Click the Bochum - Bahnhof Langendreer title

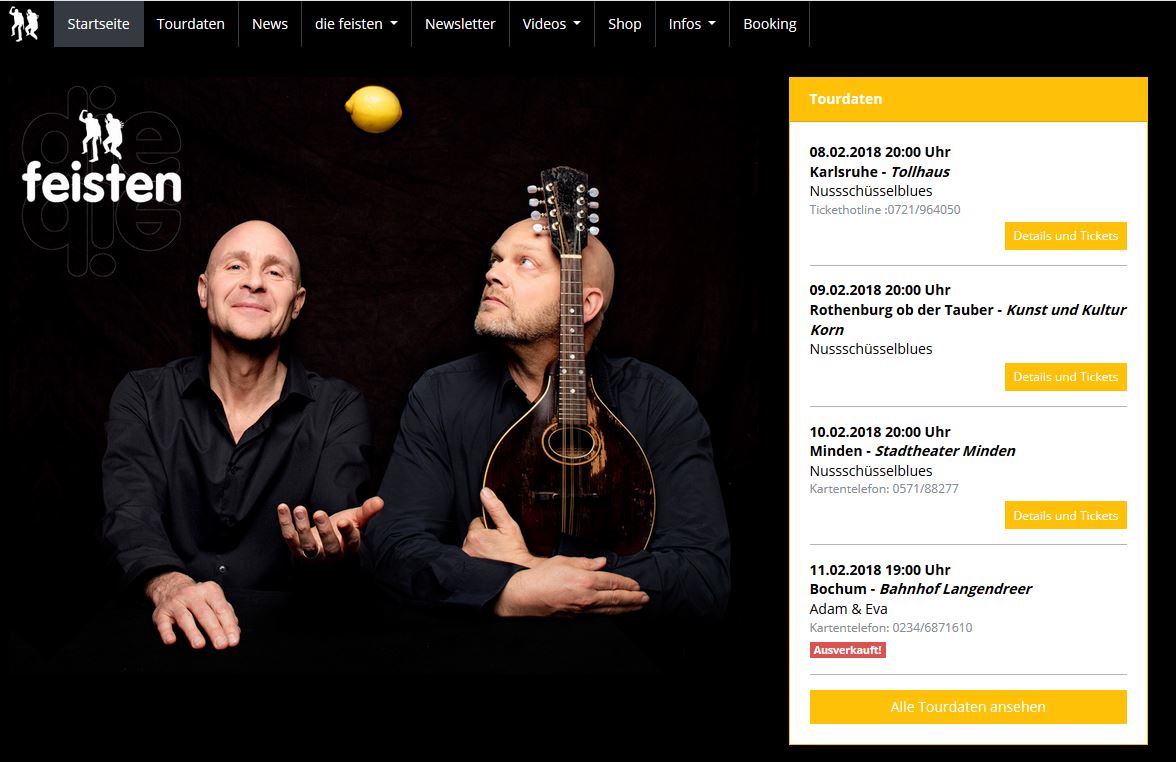click(920, 589)
